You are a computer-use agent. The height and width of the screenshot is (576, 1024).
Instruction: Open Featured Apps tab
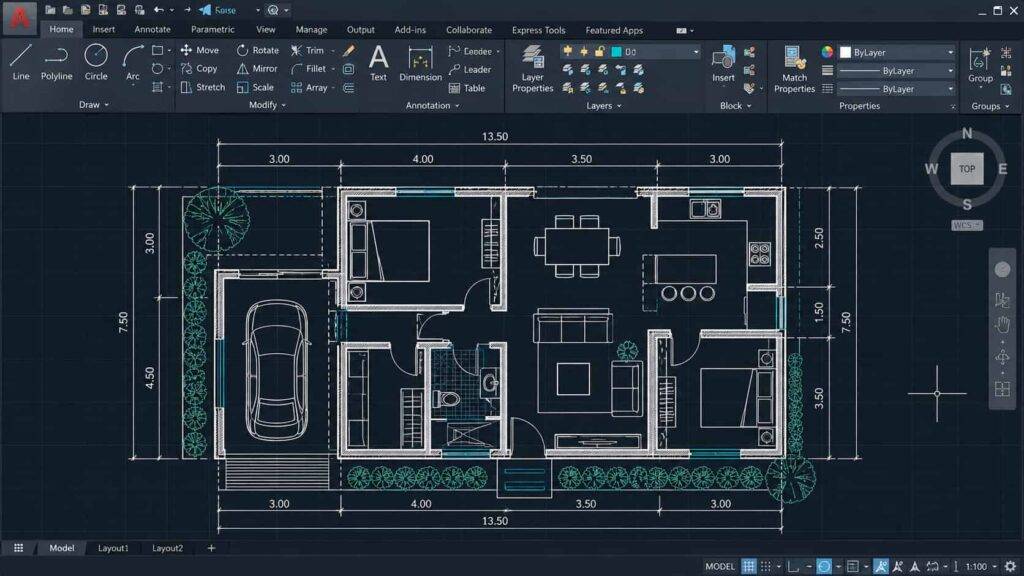(x=614, y=30)
